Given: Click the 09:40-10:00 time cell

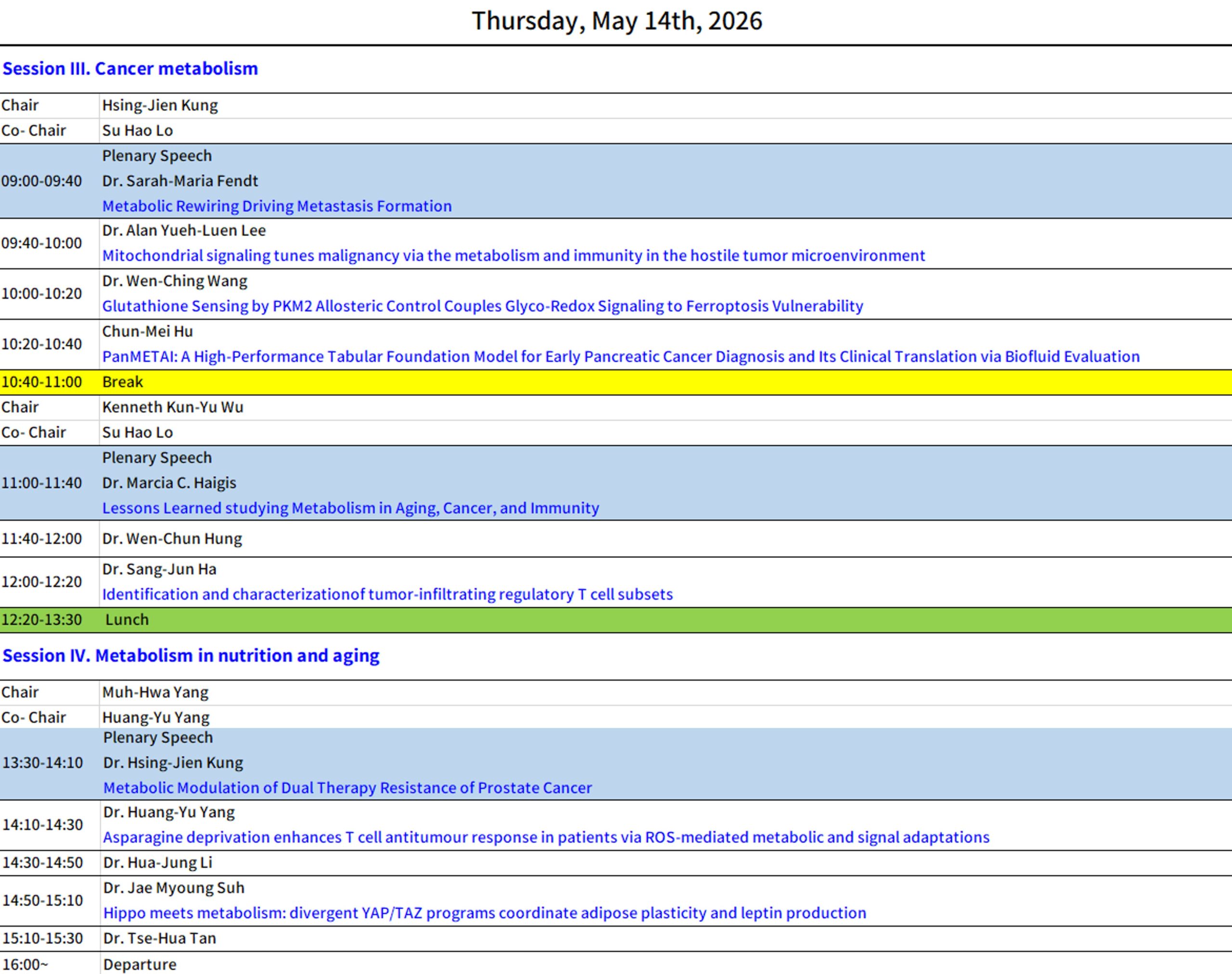Looking at the screenshot, I should (42, 243).
